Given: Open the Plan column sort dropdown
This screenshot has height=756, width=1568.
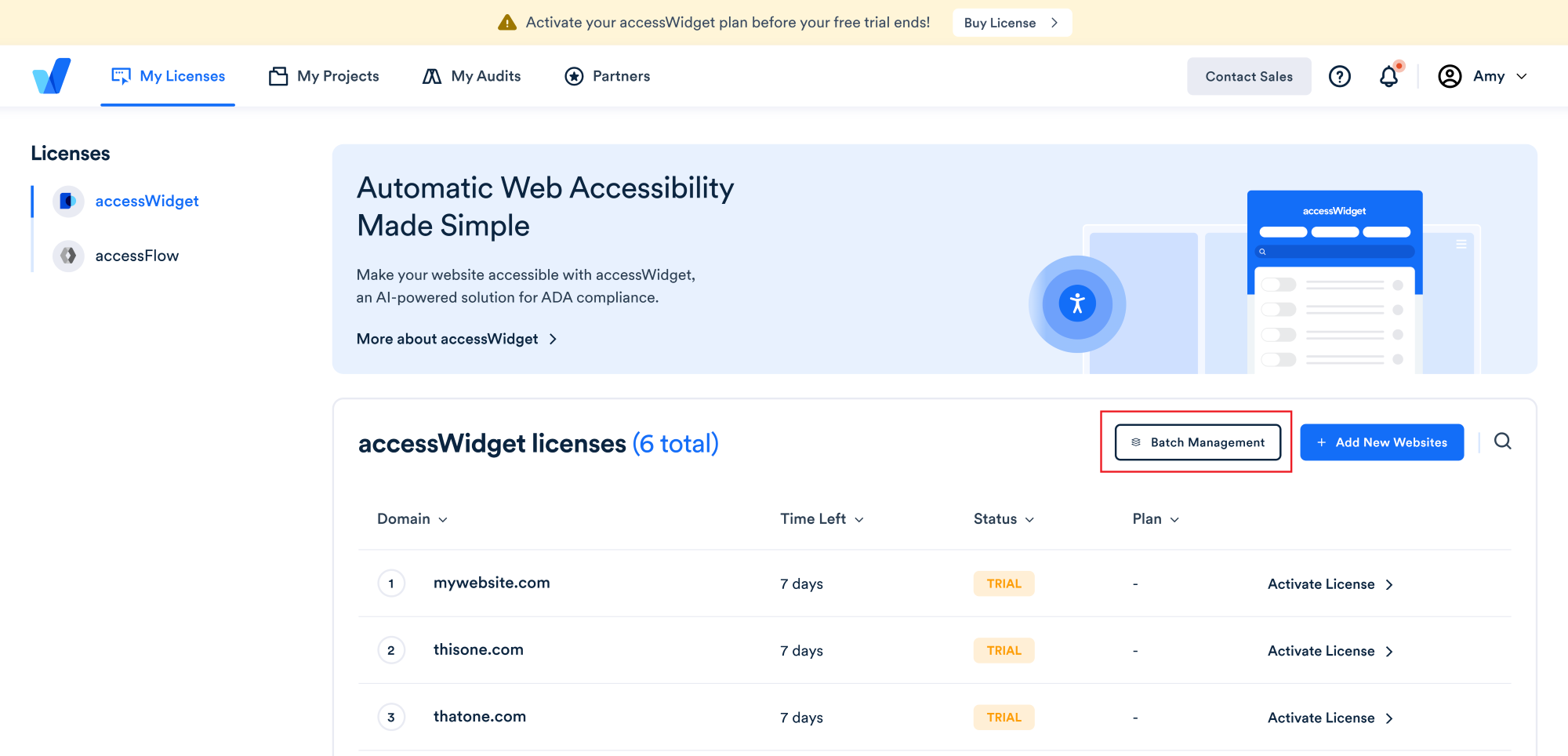Looking at the screenshot, I should pos(1156,519).
